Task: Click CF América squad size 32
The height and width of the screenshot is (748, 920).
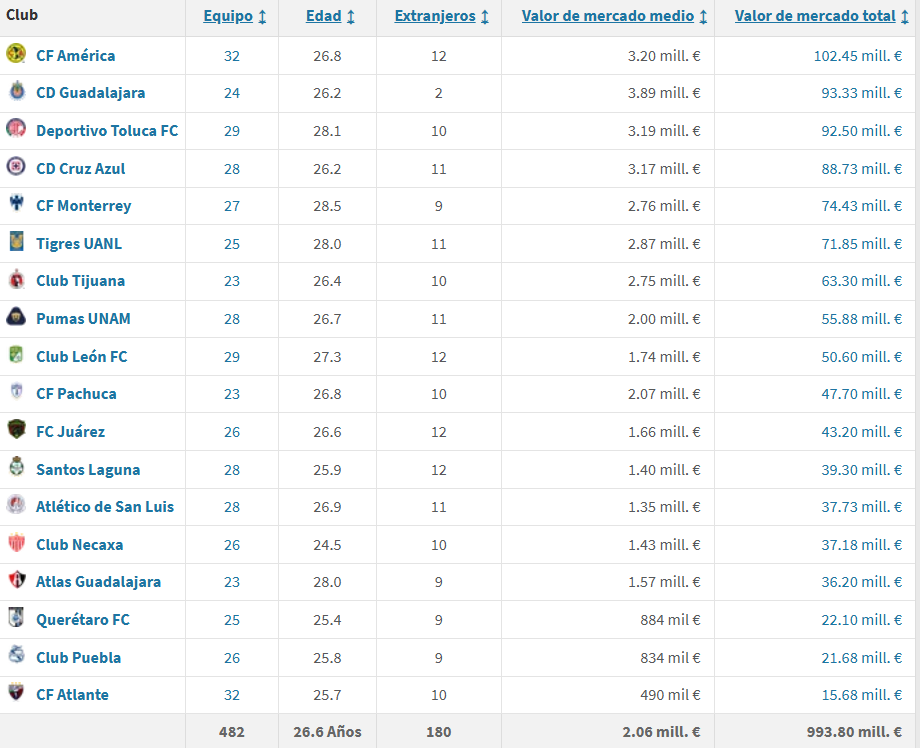Action: coord(232,56)
